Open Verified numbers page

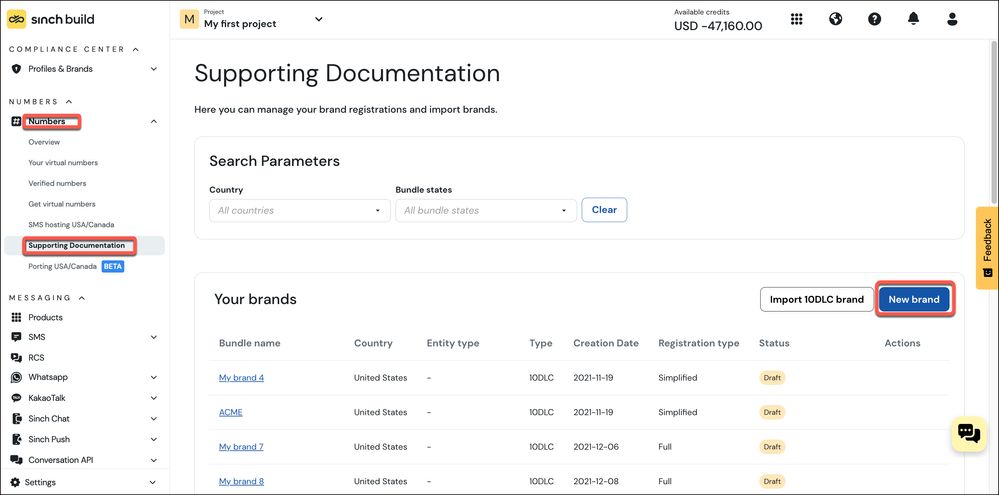tap(57, 183)
